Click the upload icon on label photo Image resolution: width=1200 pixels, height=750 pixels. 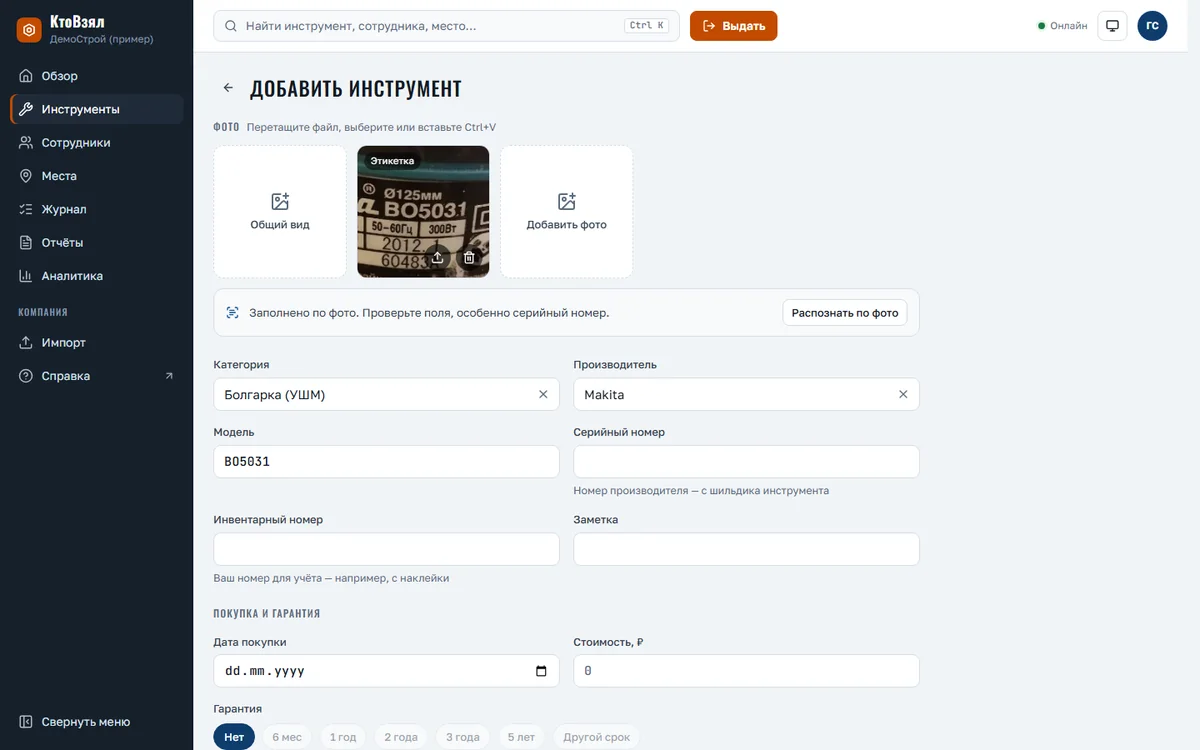(437, 257)
